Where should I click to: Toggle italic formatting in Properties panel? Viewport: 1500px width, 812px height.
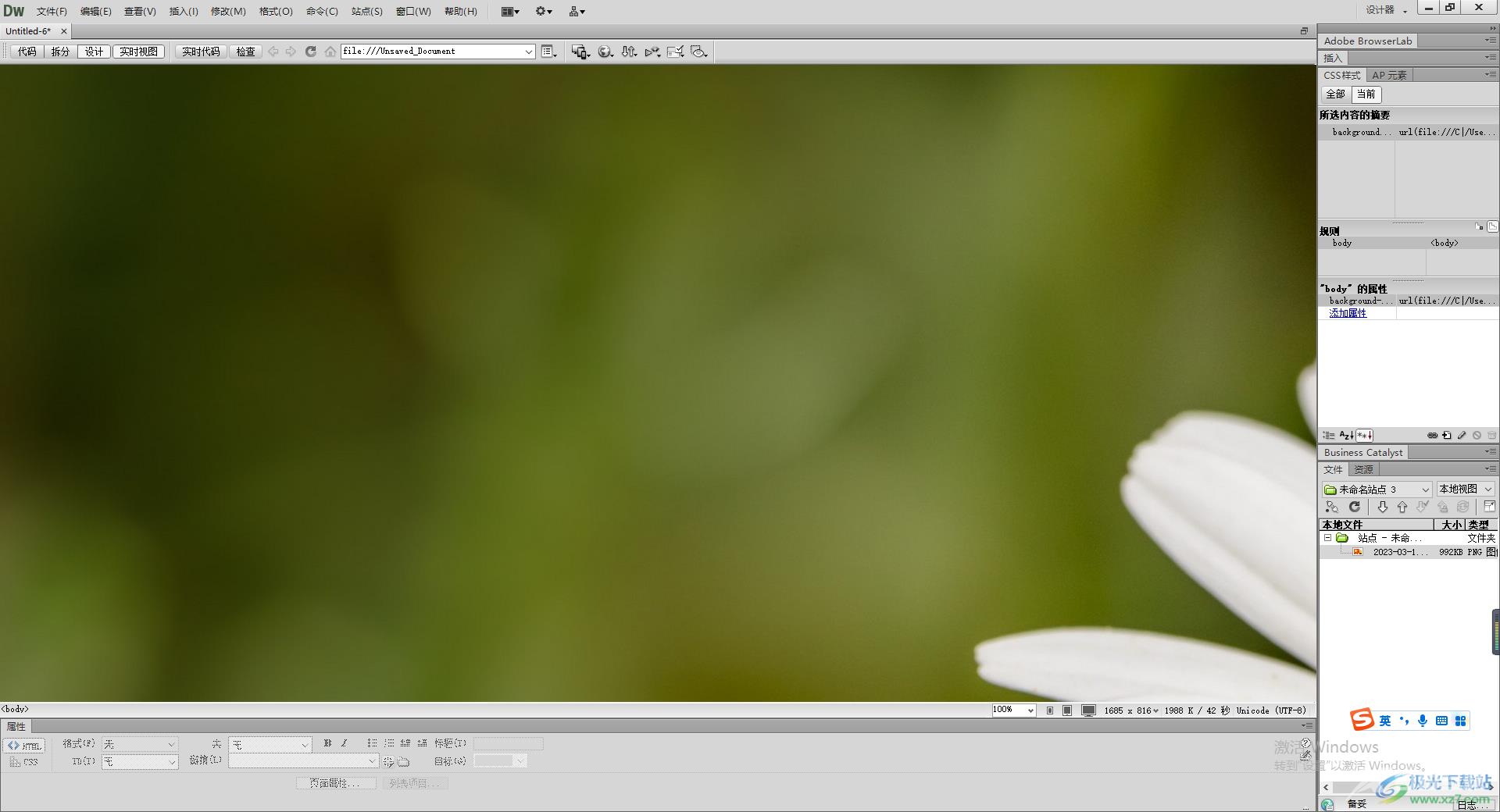[x=344, y=743]
